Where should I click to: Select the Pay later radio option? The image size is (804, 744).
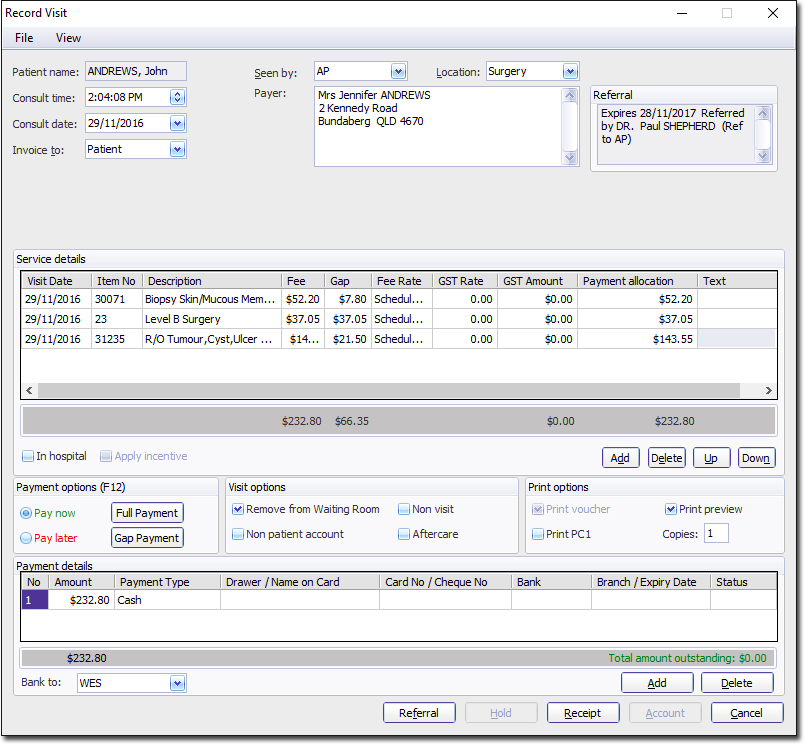point(26,538)
